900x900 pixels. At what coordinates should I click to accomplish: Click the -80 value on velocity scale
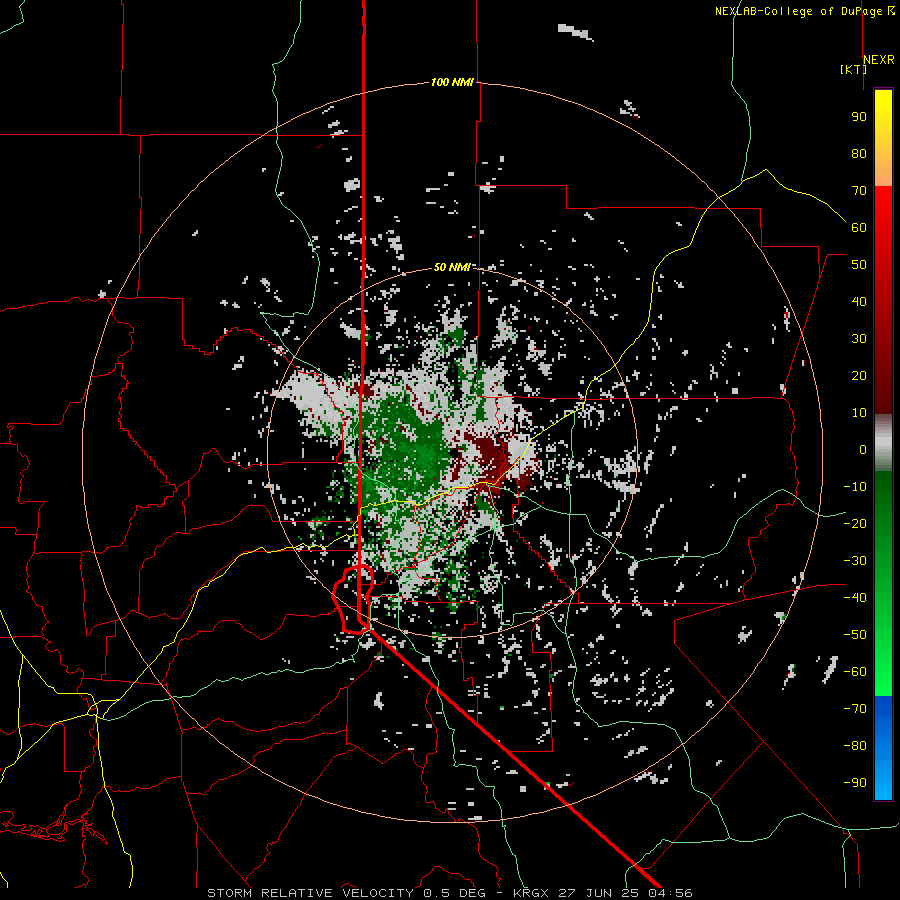[x=855, y=746]
